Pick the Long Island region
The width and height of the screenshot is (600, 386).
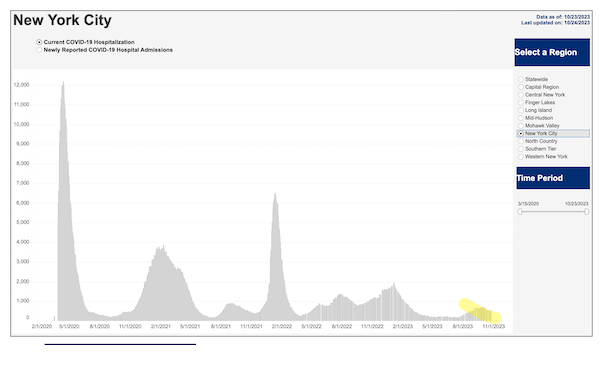(521, 110)
